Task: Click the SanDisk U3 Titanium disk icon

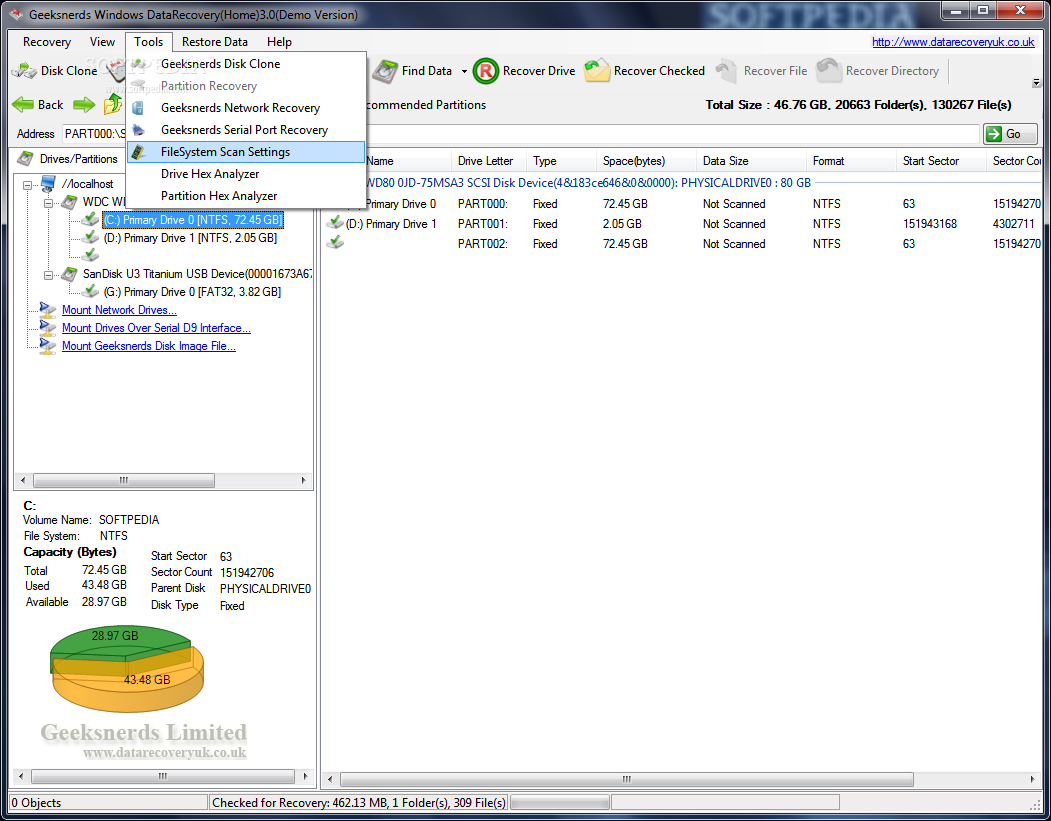Action: pyautogui.click(x=69, y=273)
